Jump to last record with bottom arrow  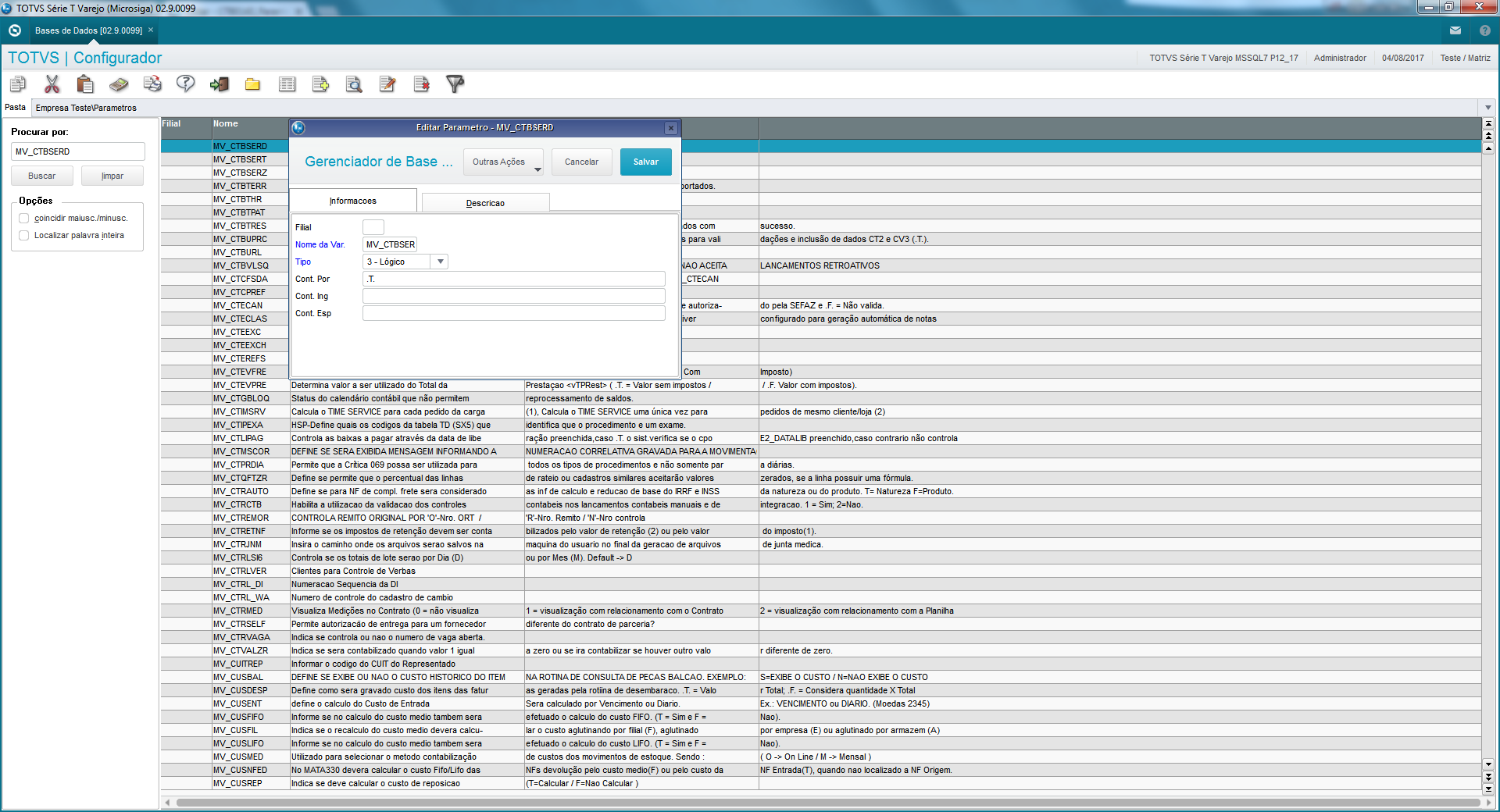(1488, 789)
